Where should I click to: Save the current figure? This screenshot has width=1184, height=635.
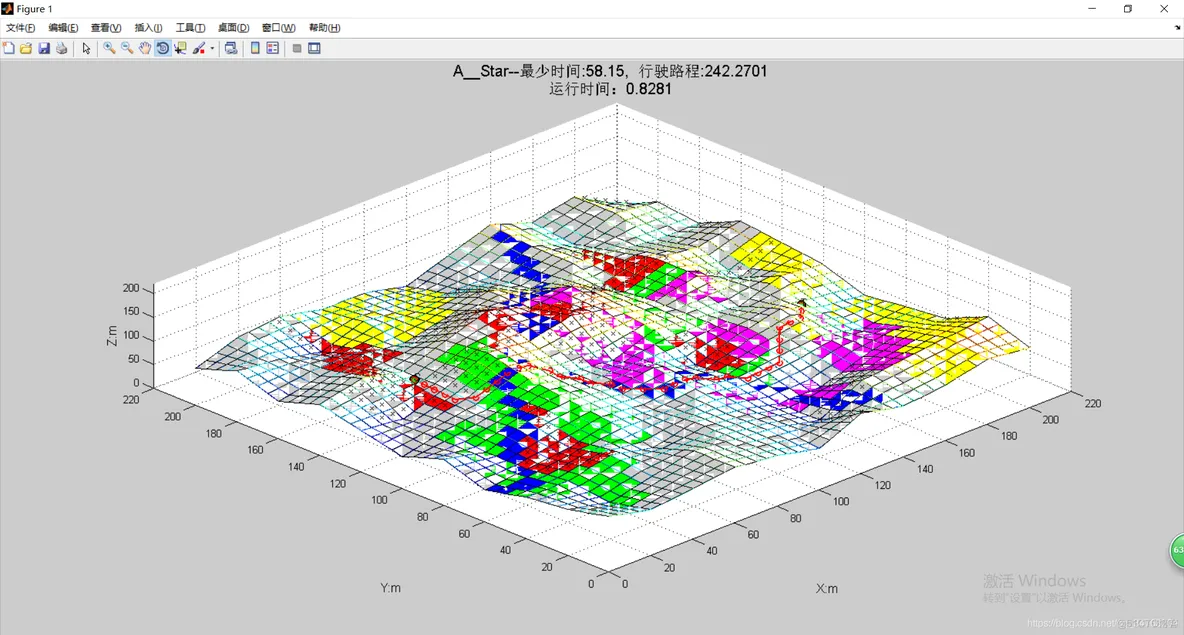[44, 47]
